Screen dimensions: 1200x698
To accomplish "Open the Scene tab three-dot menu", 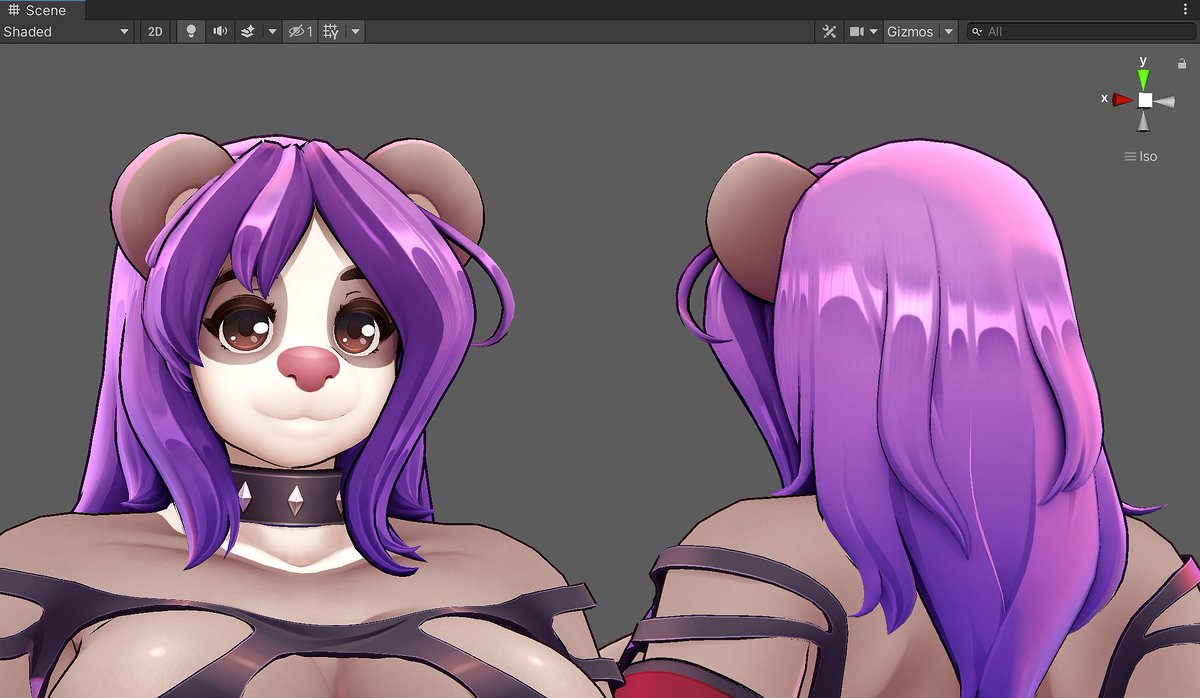I will (x=1185, y=10).
